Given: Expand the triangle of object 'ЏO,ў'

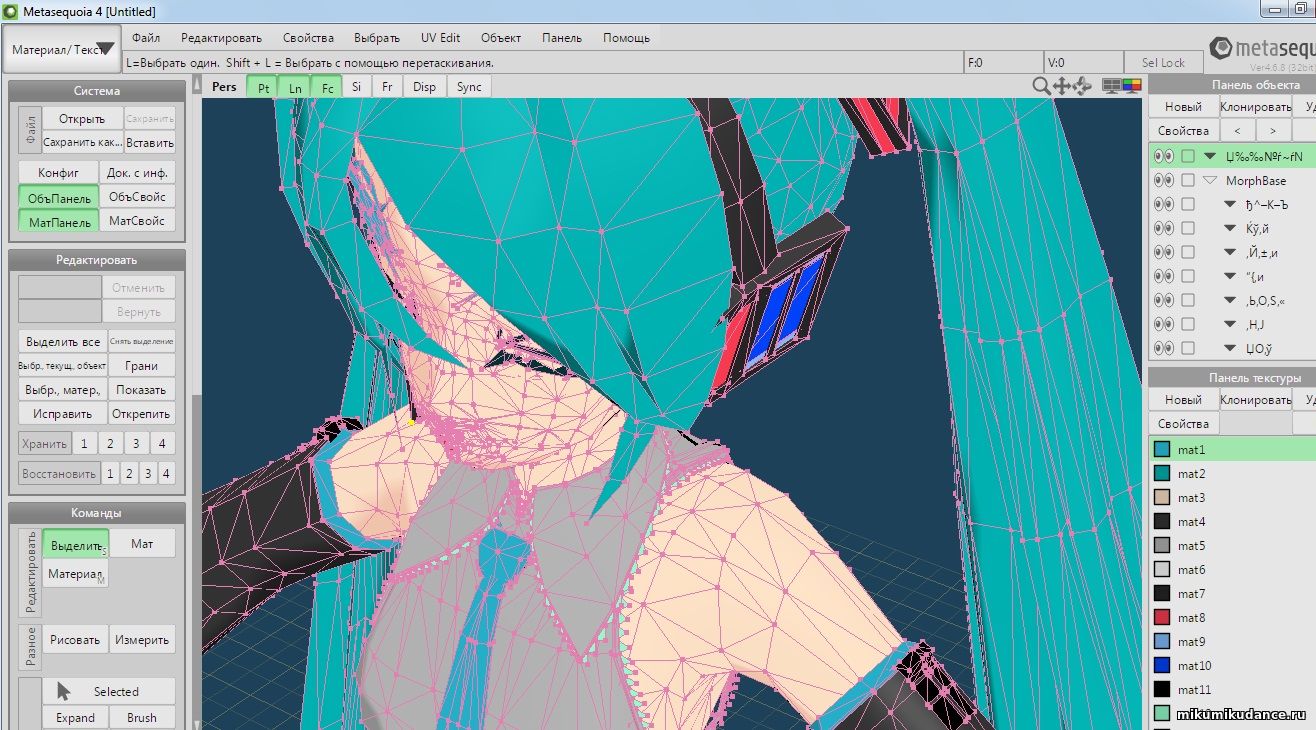Looking at the screenshot, I should [x=1230, y=349].
